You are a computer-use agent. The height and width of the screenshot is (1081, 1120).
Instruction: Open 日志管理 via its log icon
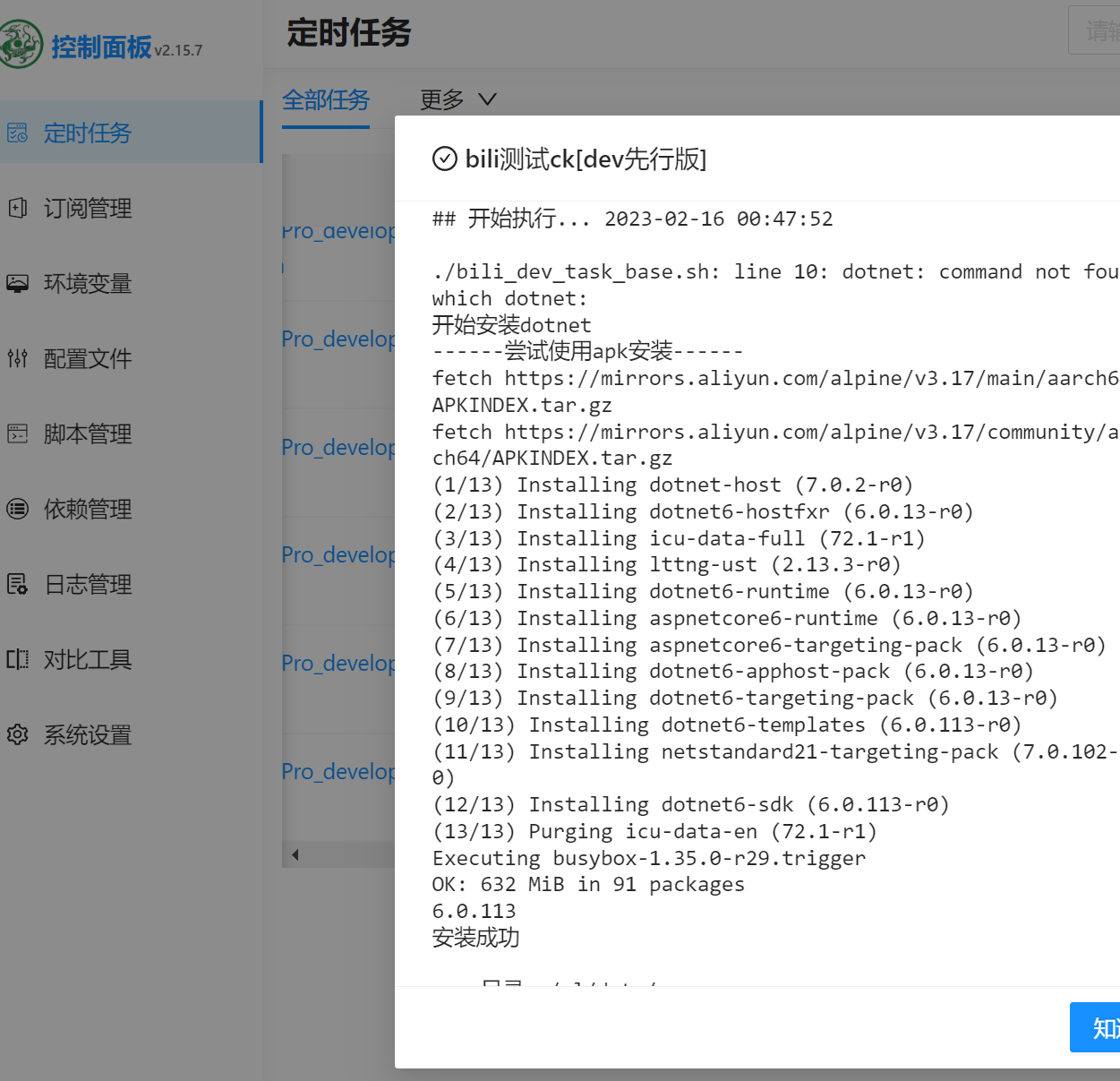point(18,584)
